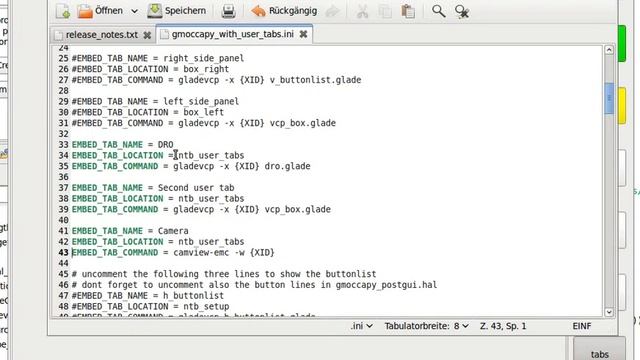
Task: Click line 25 right_side_panel text
Action: pyautogui.click(x=204, y=58)
